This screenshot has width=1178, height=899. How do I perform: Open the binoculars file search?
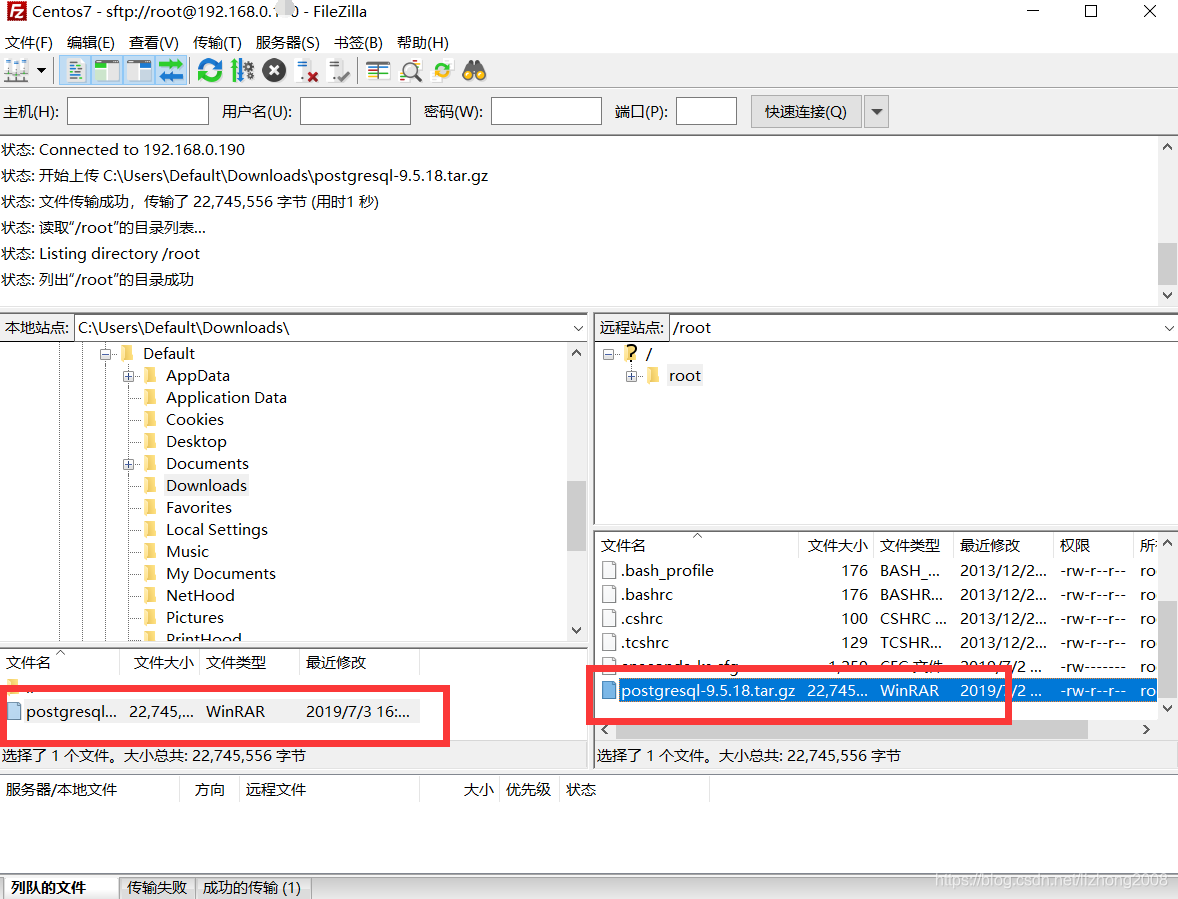tap(474, 71)
